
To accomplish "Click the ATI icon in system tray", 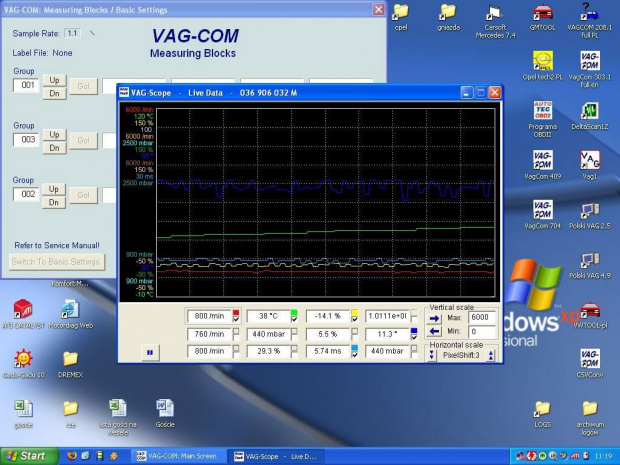I will click(x=576, y=456).
